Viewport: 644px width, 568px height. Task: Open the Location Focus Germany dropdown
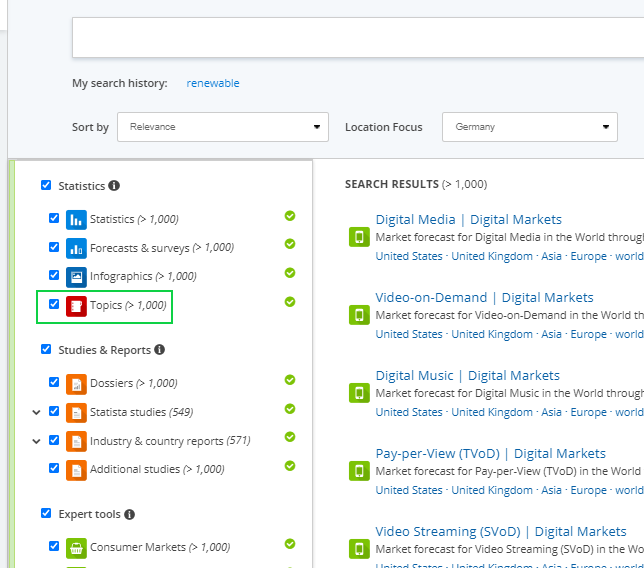click(x=530, y=127)
